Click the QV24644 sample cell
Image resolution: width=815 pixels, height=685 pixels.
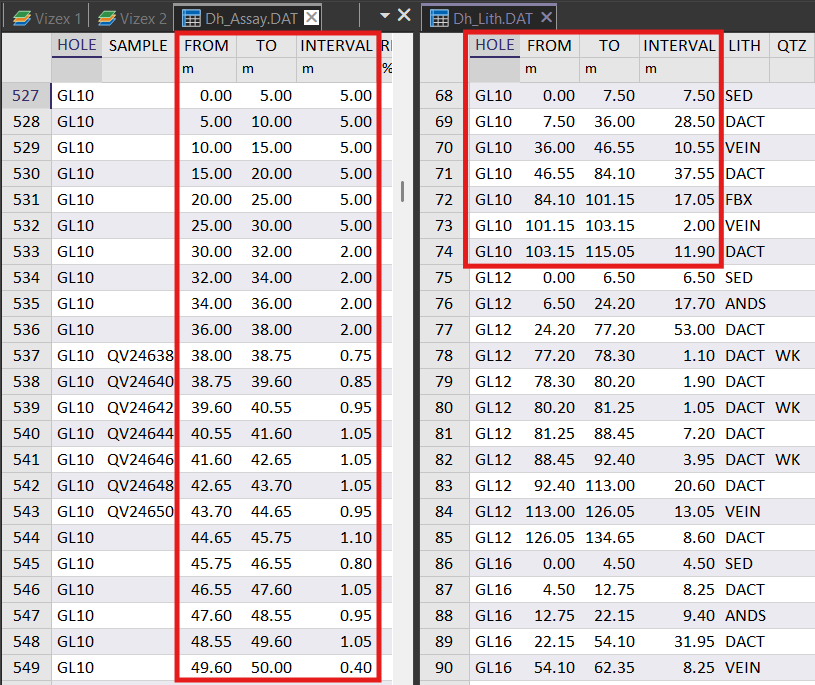tap(140, 433)
